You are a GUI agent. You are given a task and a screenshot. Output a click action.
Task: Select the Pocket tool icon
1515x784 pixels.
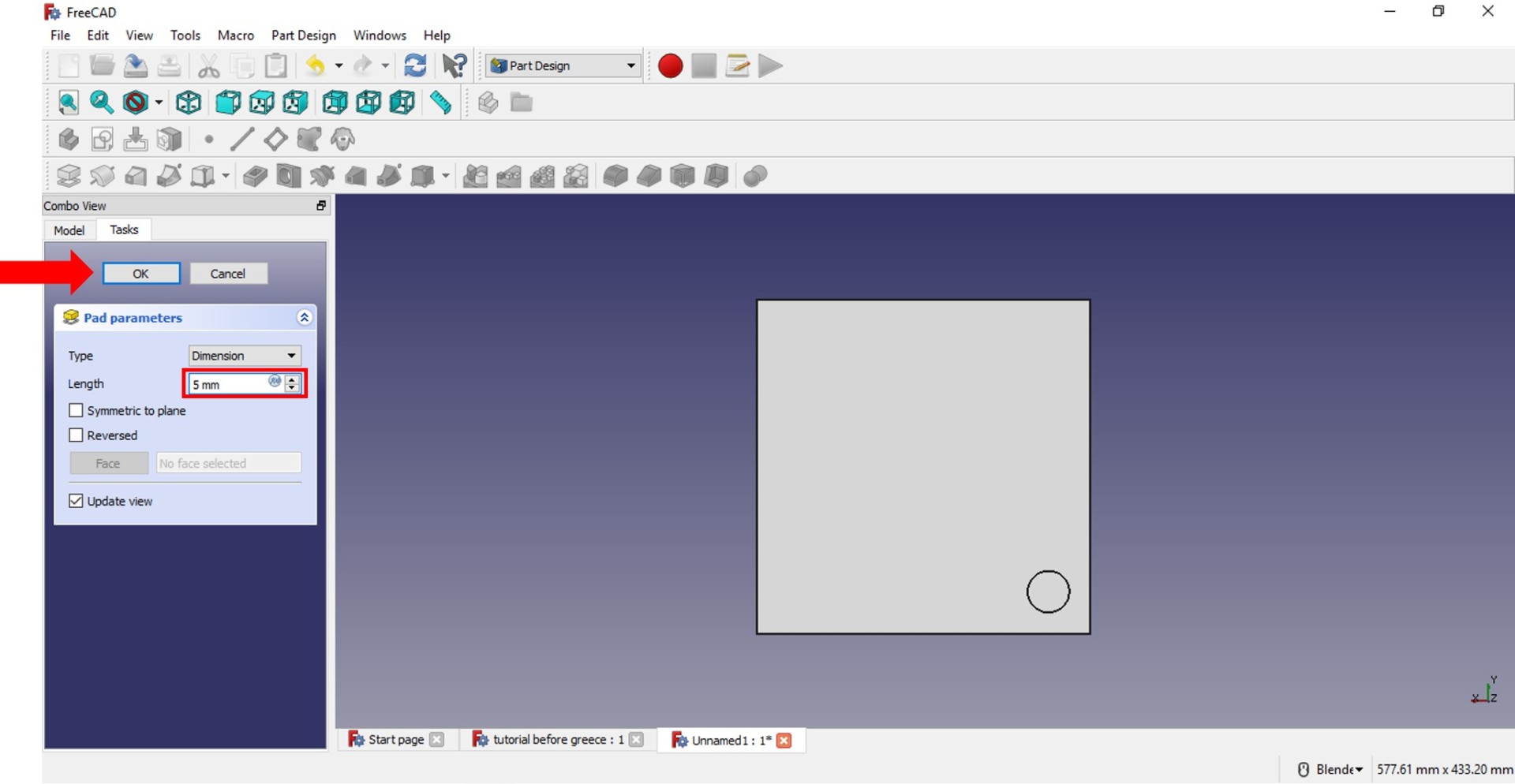click(255, 175)
